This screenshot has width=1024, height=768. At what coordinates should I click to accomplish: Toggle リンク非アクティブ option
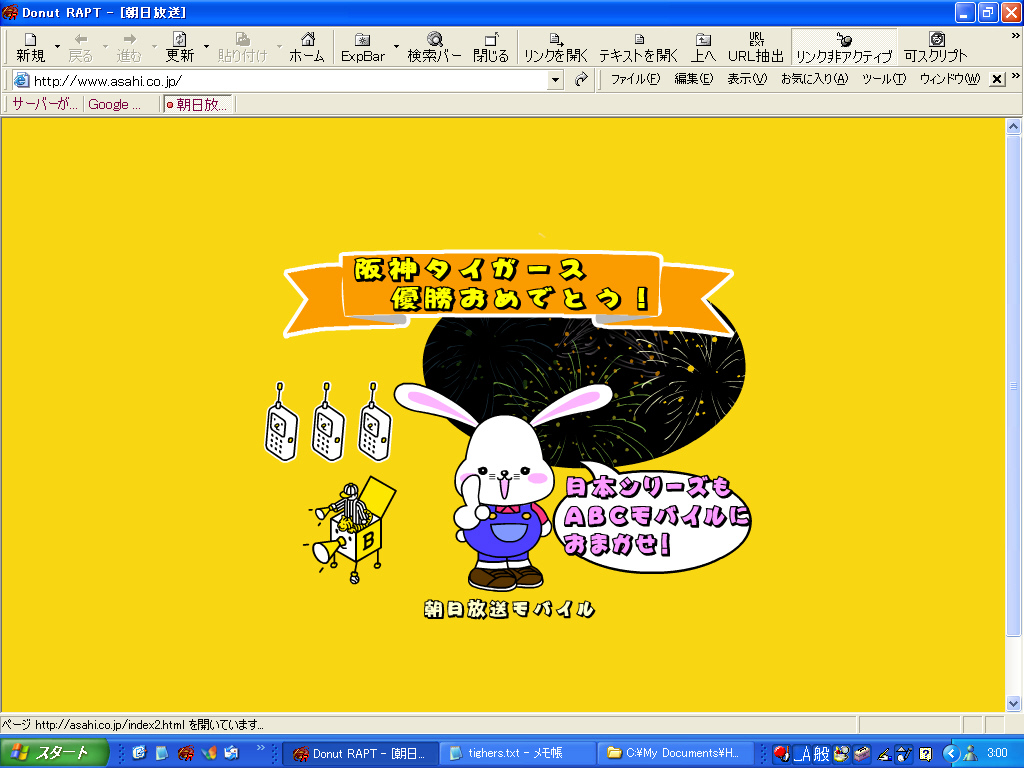843,46
